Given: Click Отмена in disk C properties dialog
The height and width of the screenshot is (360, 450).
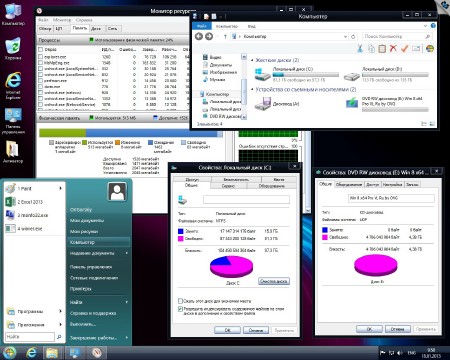Looking at the screenshot, I should (x=256, y=330).
